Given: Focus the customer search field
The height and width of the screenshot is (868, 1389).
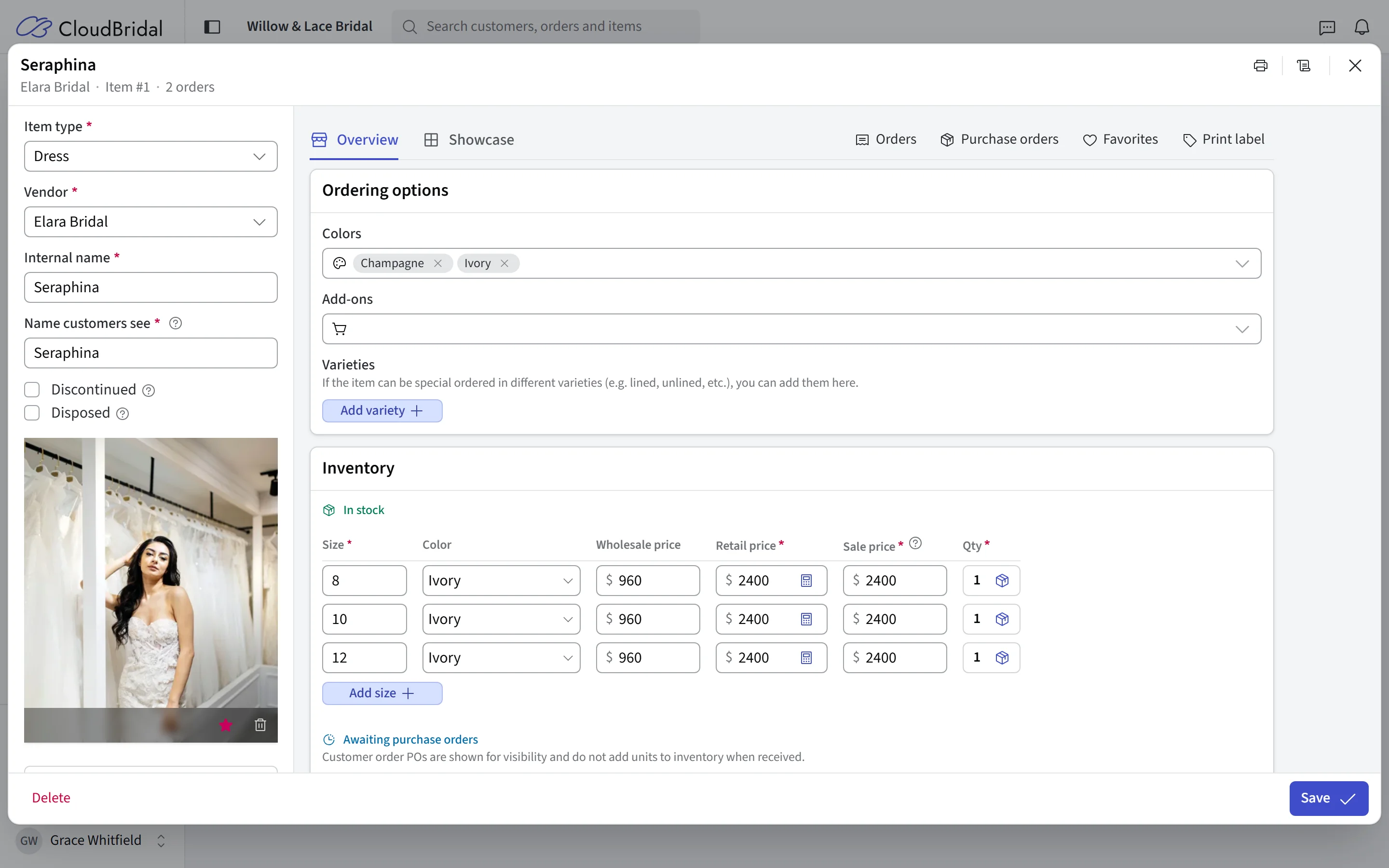Looking at the screenshot, I should pos(546,27).
